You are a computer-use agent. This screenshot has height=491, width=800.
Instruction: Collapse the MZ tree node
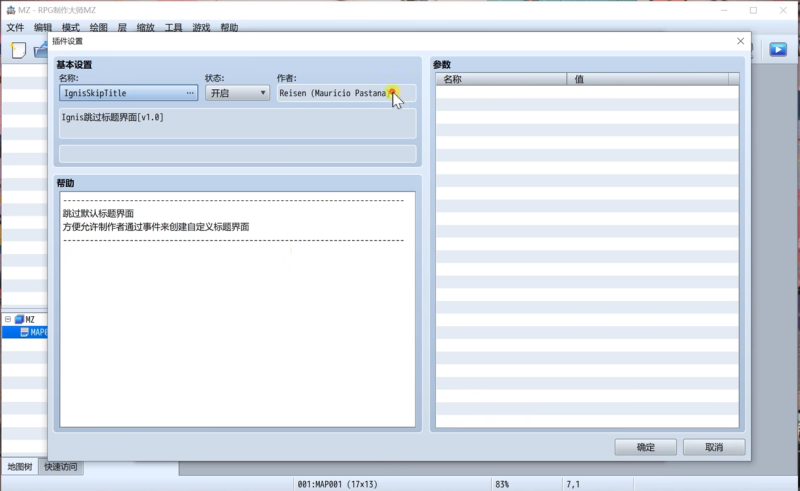(x=8, y=319)
